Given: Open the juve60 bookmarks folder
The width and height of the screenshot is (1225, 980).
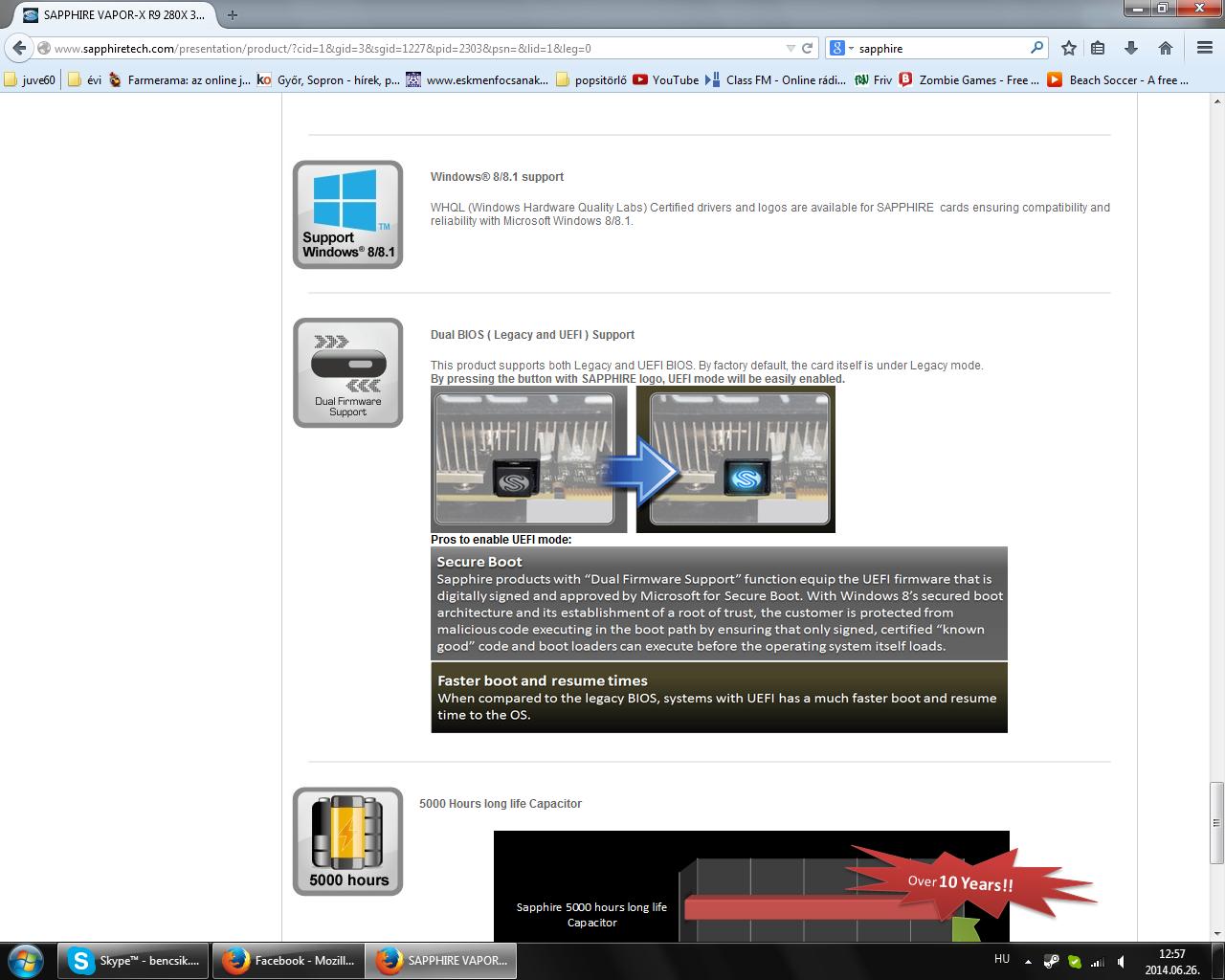Looking at the screenshot, I should point(31,80).
